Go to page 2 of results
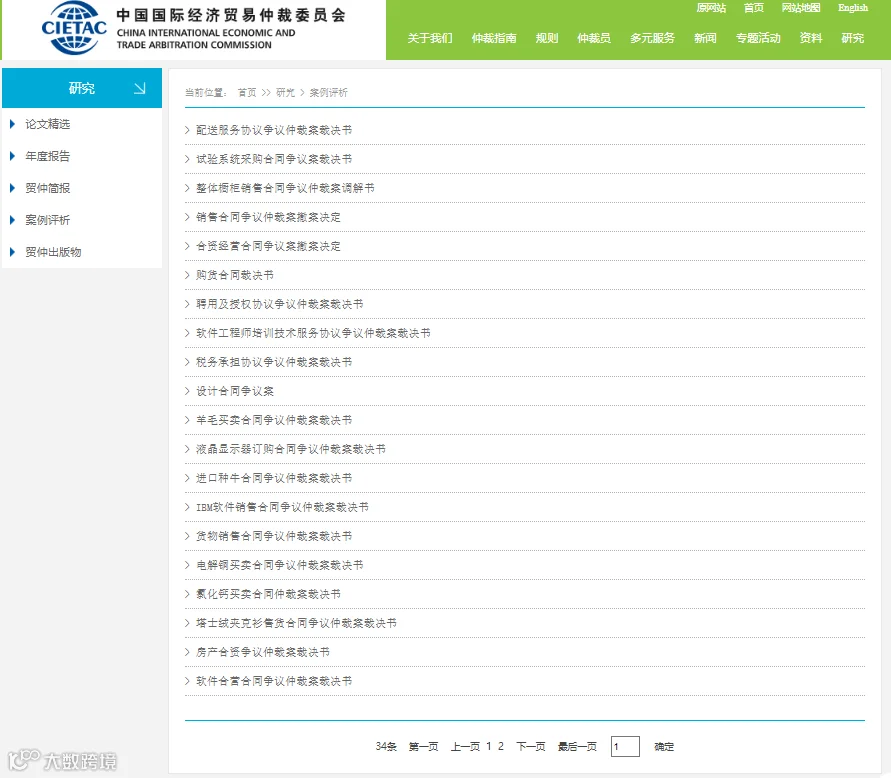891x778 pixels. pos(501,746)
